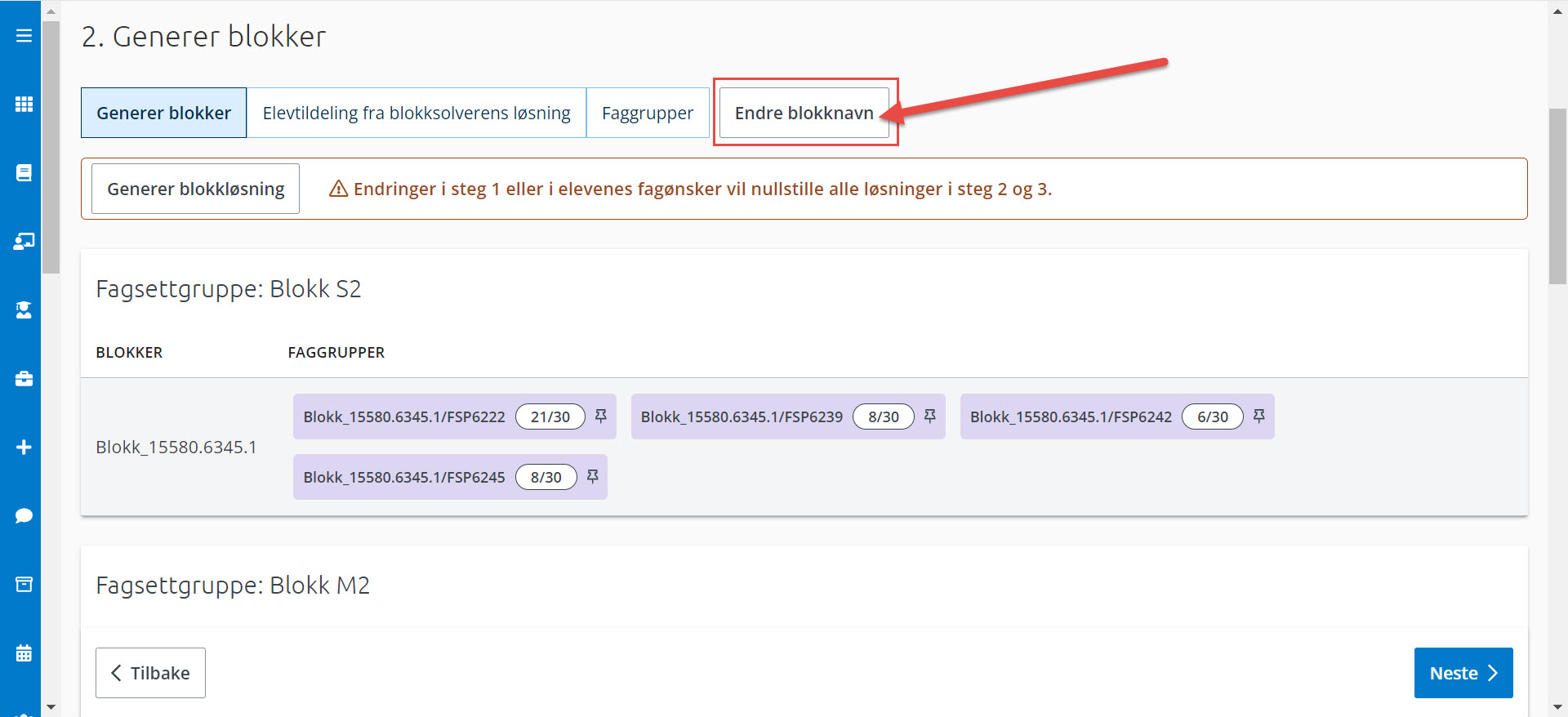Viewport: 1568px width, 717px height.
Task: Switch to Elevtildeling fra blokksolverens løsning tab
Action: (416, 113)
